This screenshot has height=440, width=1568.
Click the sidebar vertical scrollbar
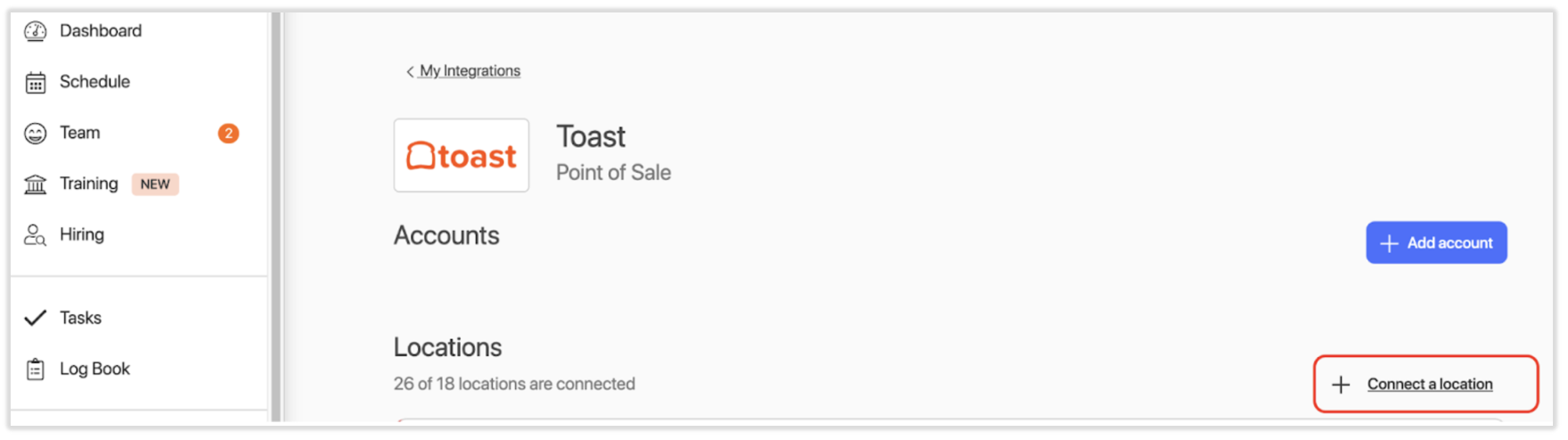point(276,214)
